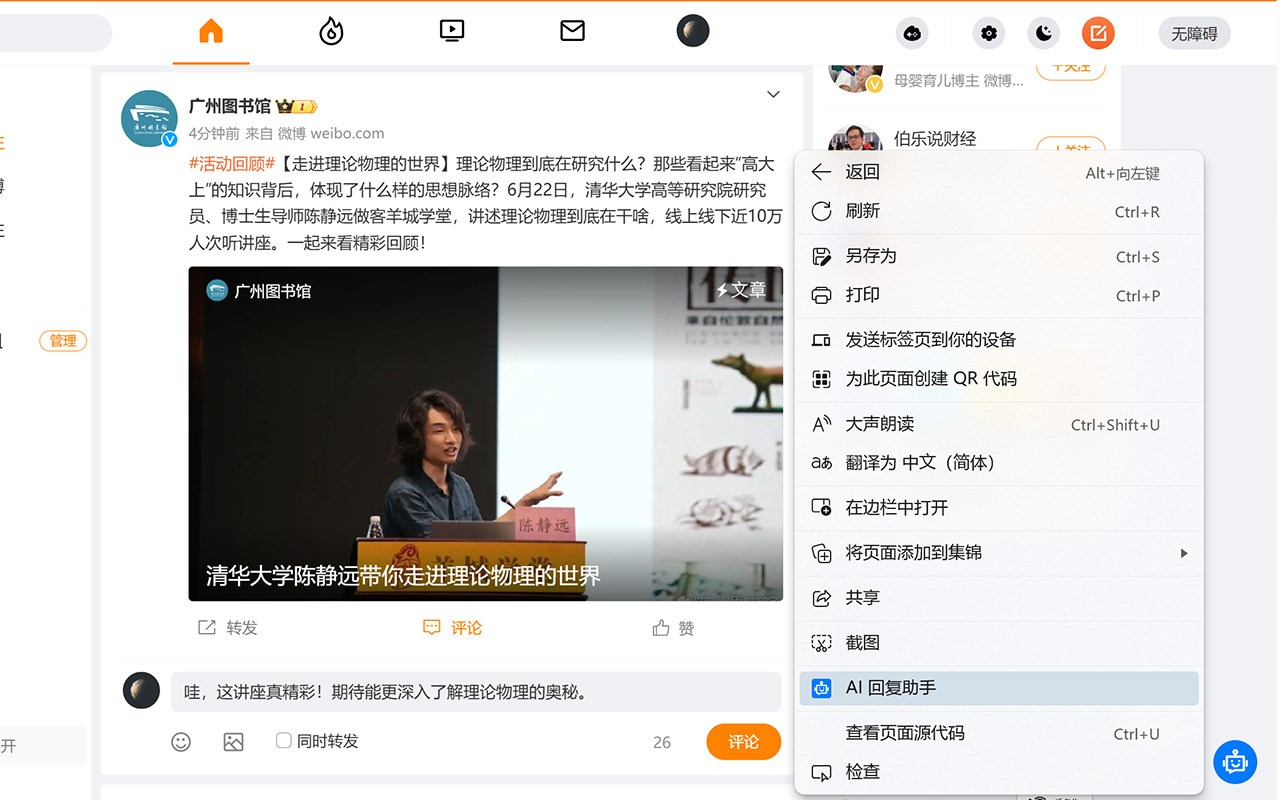Select 刷新 in the context menu
The height and width of the screenshot is (800, 1280).
pyautogui.click(x=999, y=211)
